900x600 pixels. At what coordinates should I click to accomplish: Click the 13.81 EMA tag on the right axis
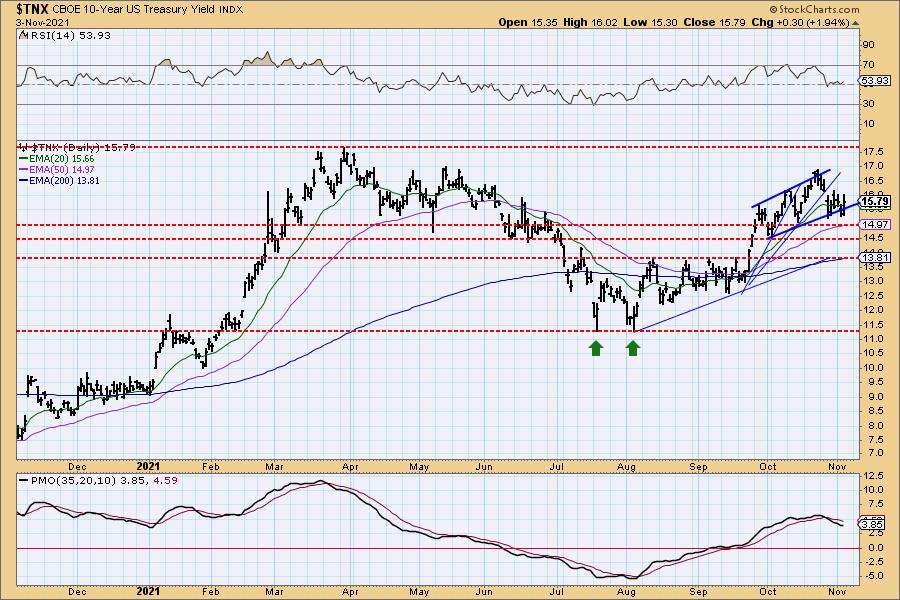coord(875,257)
